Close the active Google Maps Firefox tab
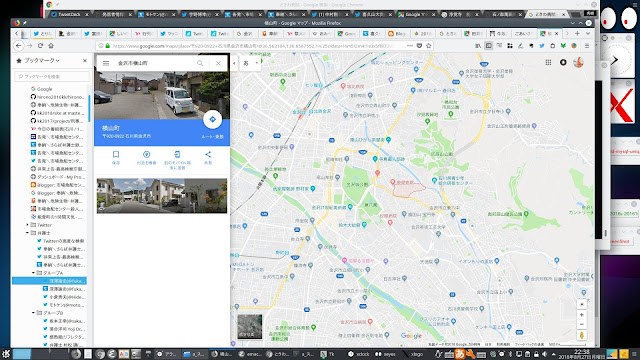640x360 pixels. tap(556, 33)
